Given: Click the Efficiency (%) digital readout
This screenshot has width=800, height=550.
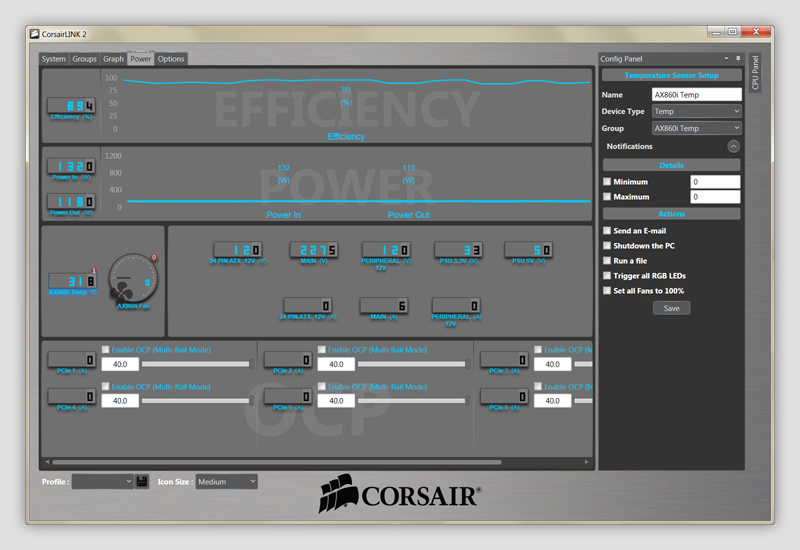Looking at the screenshot, I should (71, 106).
